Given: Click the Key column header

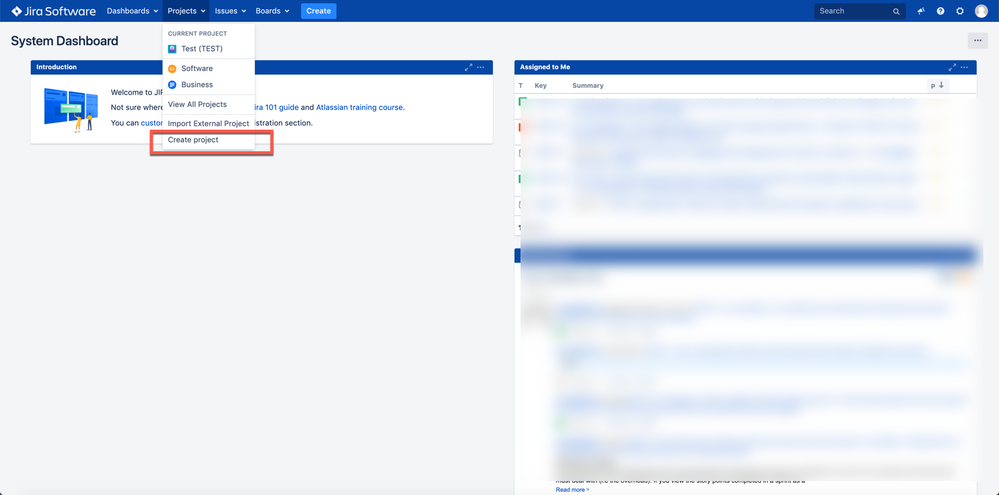Looking at the screenshot, I should click(540, 85).
